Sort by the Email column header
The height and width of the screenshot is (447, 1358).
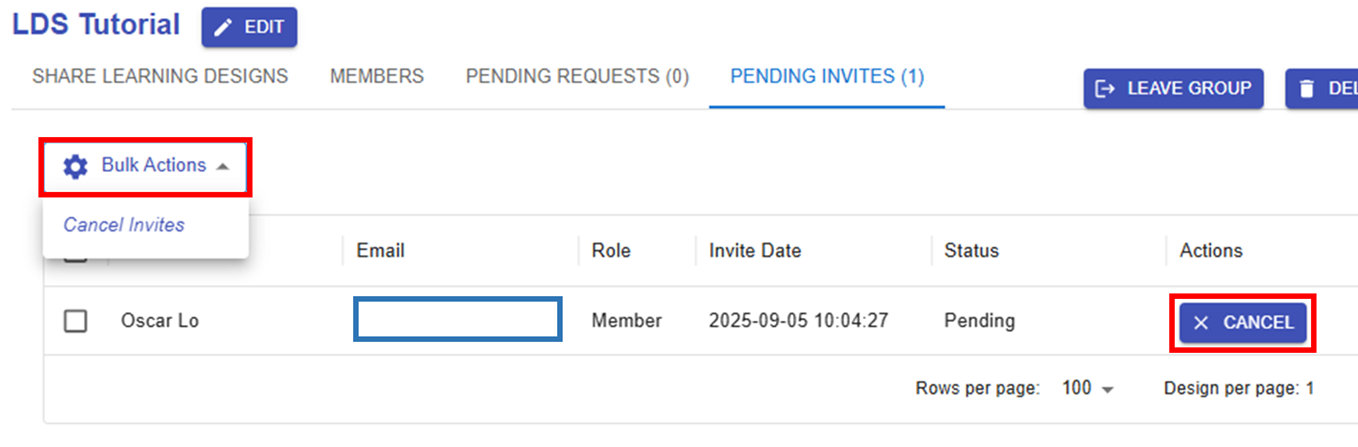381,250
